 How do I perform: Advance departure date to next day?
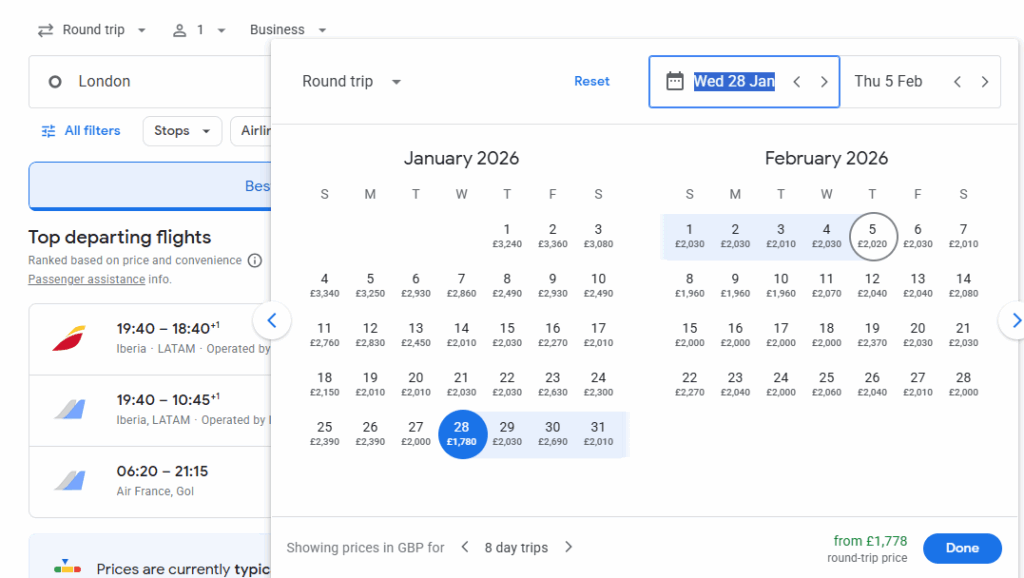(824, 82)
